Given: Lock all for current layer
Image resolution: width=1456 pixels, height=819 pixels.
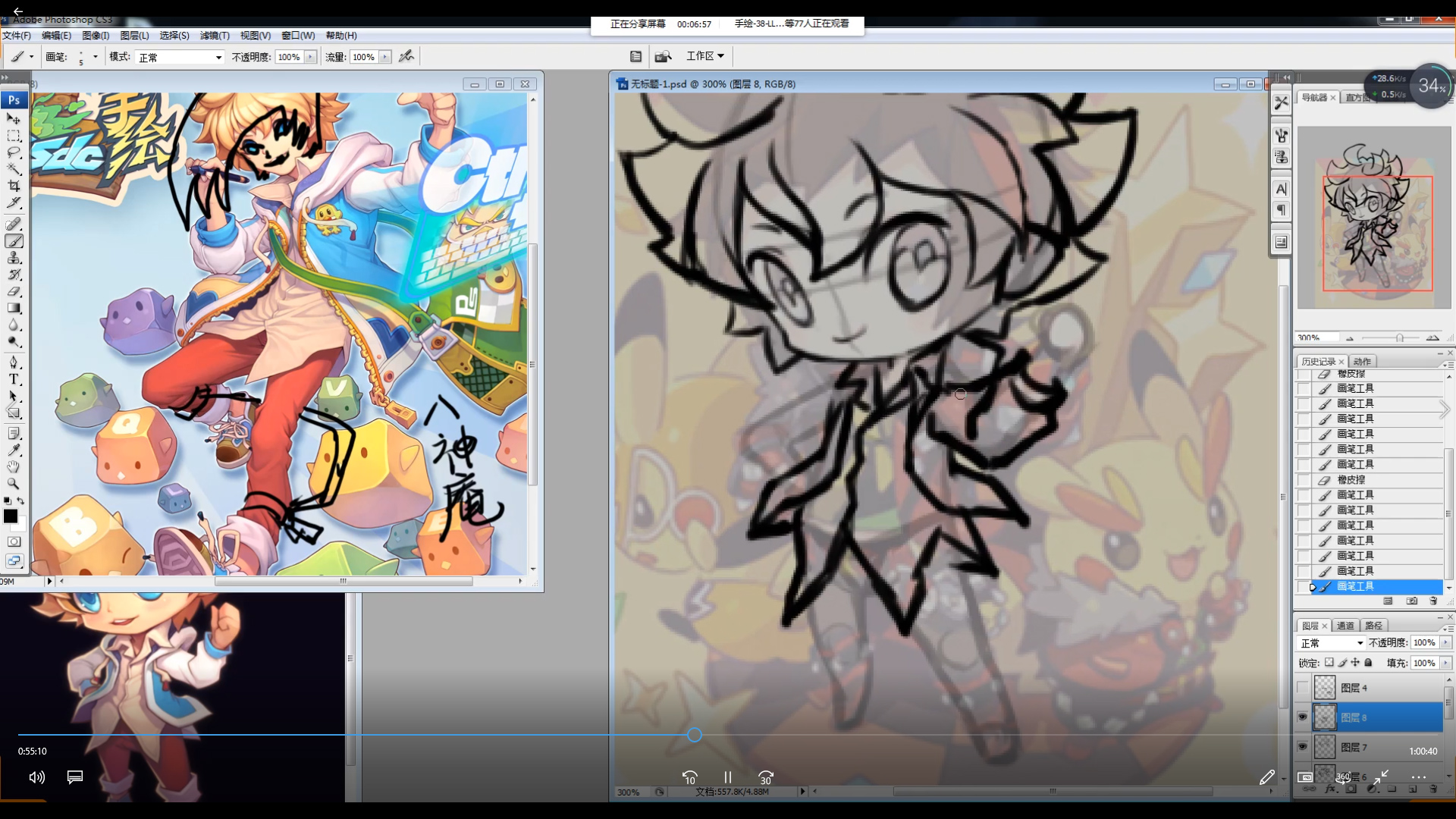Looking at the screenshot, I should click(x=1368, y=662).
